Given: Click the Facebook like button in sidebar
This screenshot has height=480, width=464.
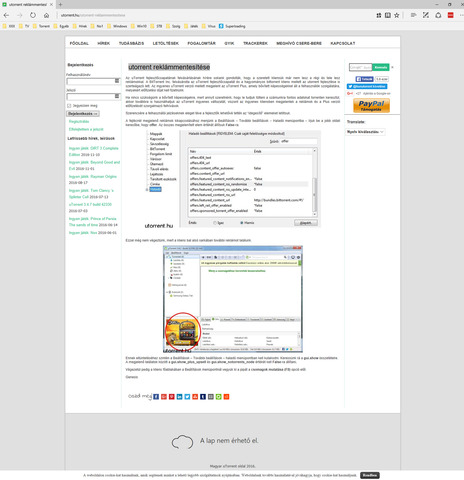Looking at the screenshot, I should pos(364,79).
